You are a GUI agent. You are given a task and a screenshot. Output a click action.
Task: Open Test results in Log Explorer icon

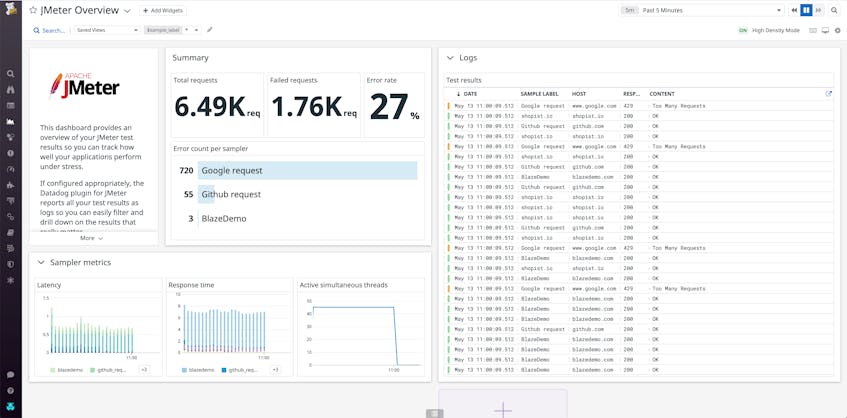829,93
